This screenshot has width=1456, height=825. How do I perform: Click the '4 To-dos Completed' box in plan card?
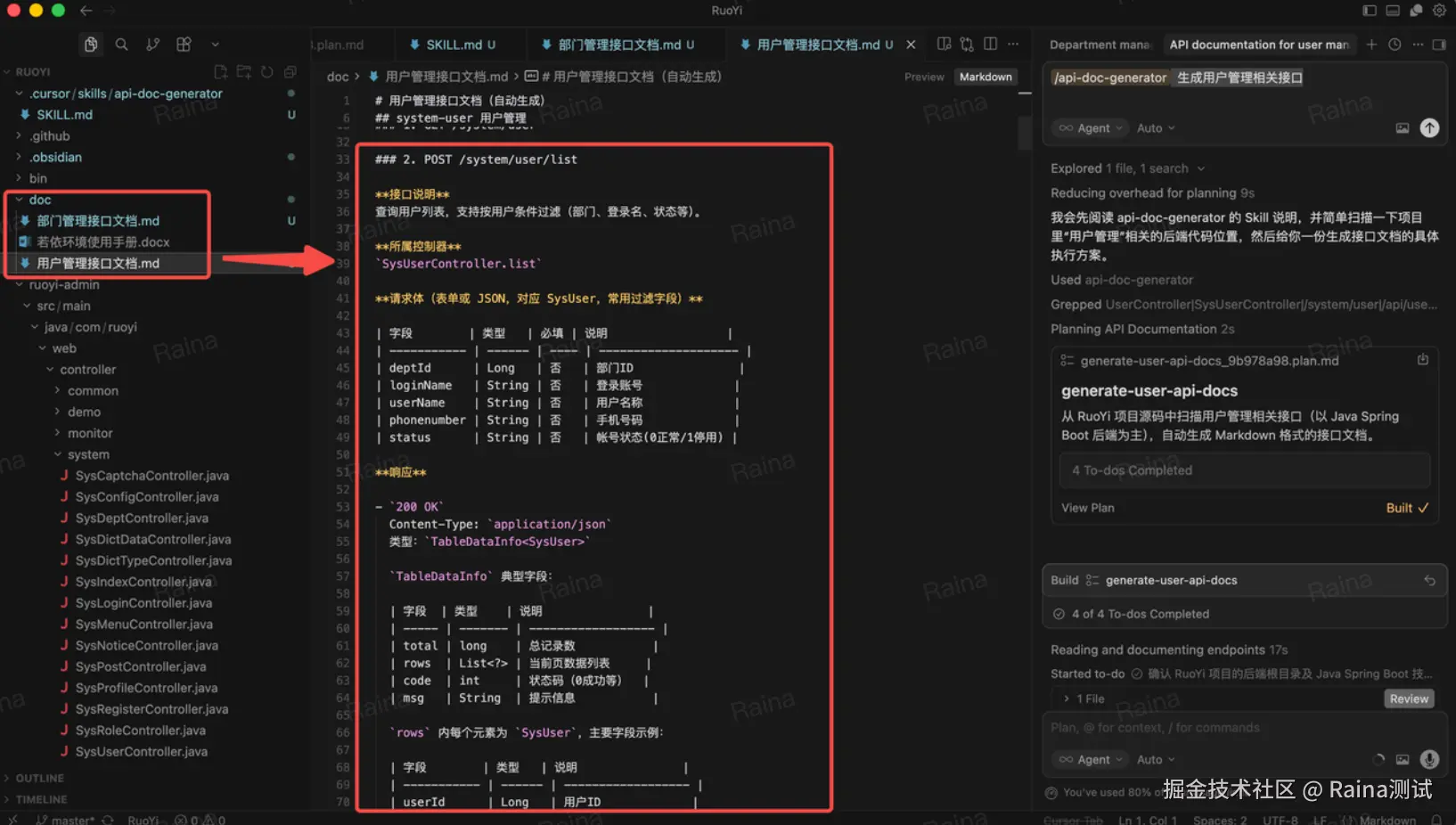click(1245, 470)
